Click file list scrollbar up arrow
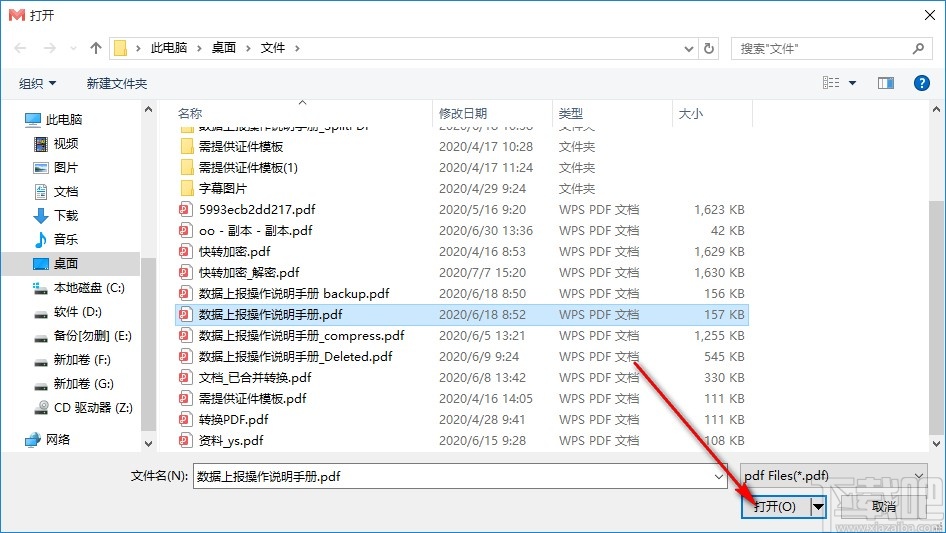The image size is (946, 533). coord(936,110)
